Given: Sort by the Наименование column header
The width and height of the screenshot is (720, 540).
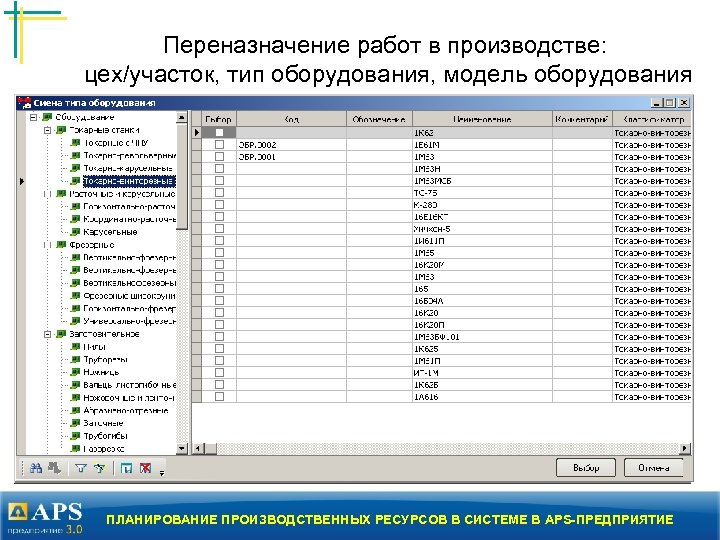Looking at the screenshot, I should (482, 119).
